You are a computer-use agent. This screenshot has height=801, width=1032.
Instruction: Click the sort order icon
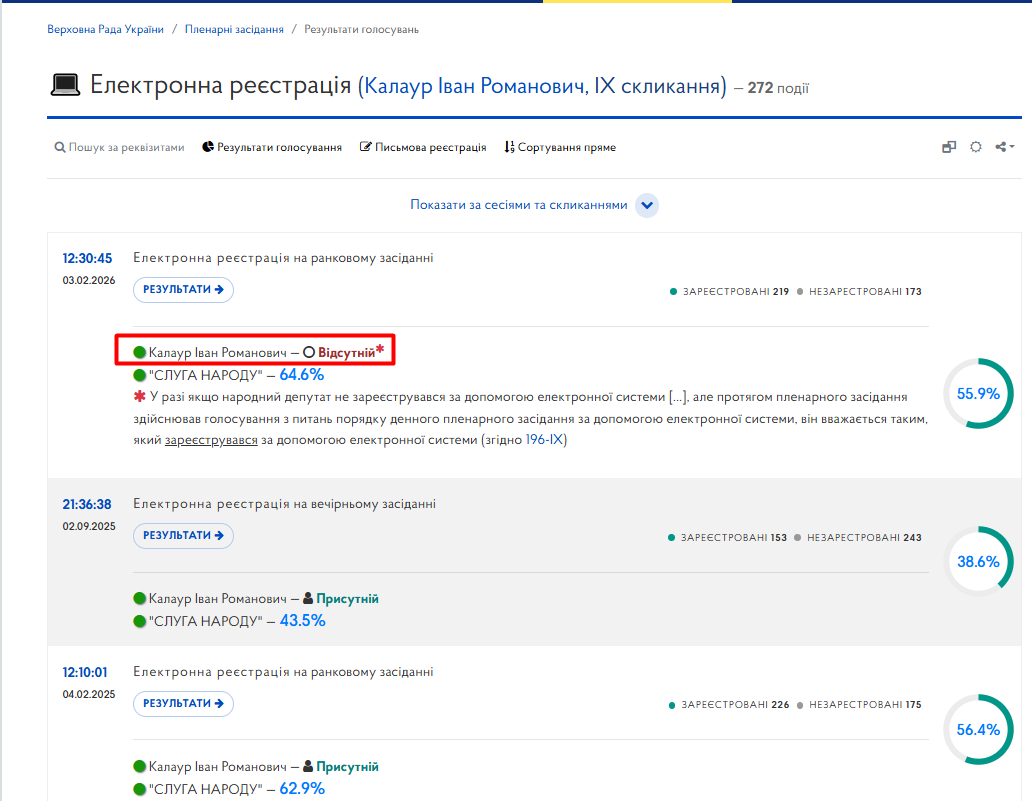[509, 147]
